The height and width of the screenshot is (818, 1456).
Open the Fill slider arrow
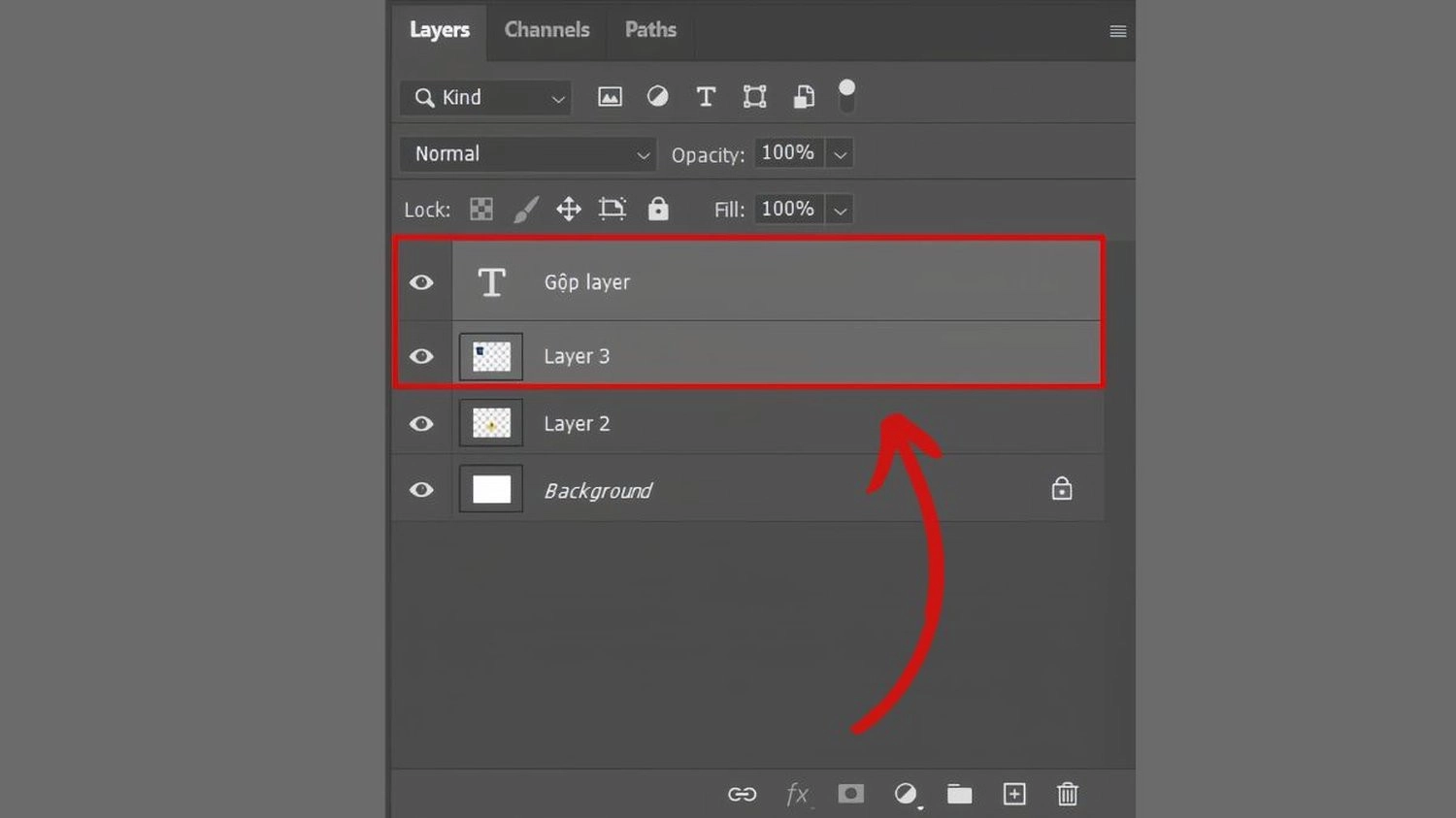pyautogui.click(x=841, y=210)
